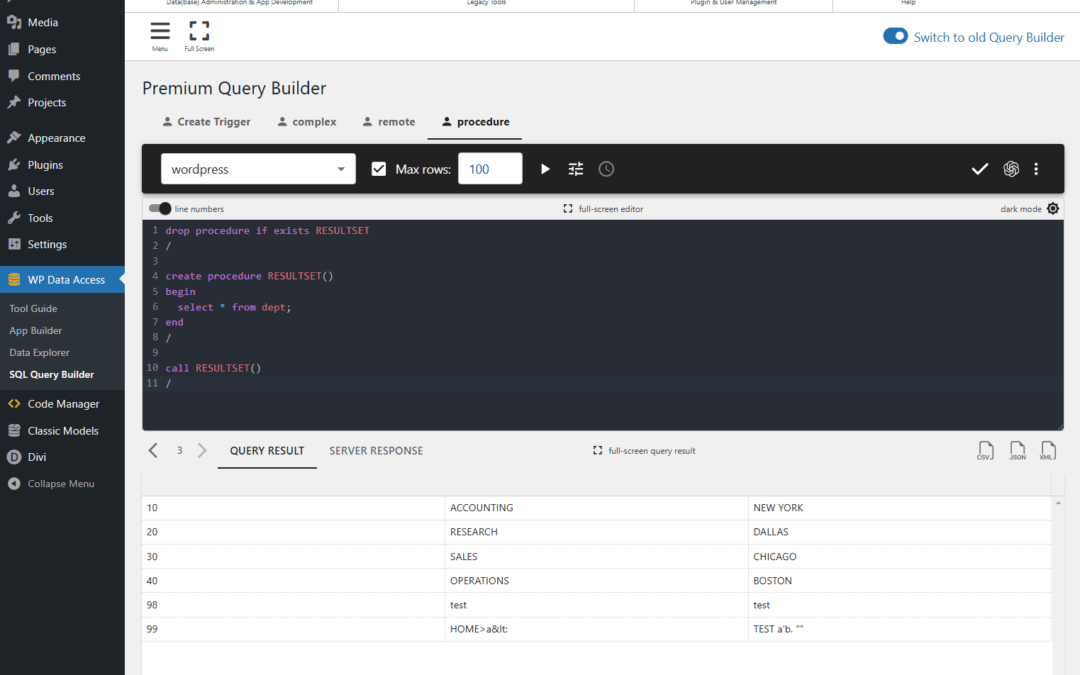Open WP Data Access menu
Viewport: 1080px width, 675px height.
click(62, 280)
